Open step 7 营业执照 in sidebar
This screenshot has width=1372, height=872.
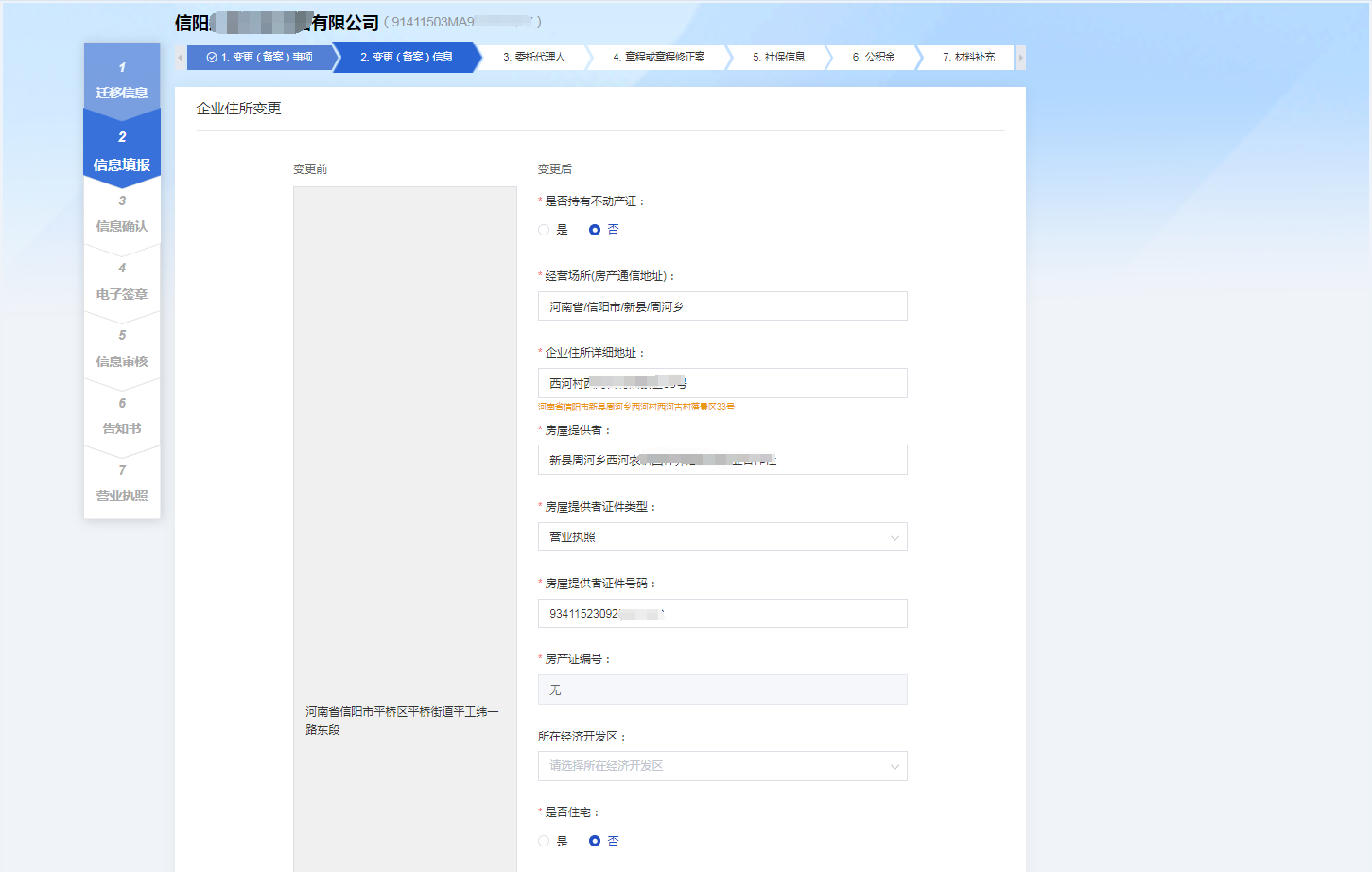122,483
